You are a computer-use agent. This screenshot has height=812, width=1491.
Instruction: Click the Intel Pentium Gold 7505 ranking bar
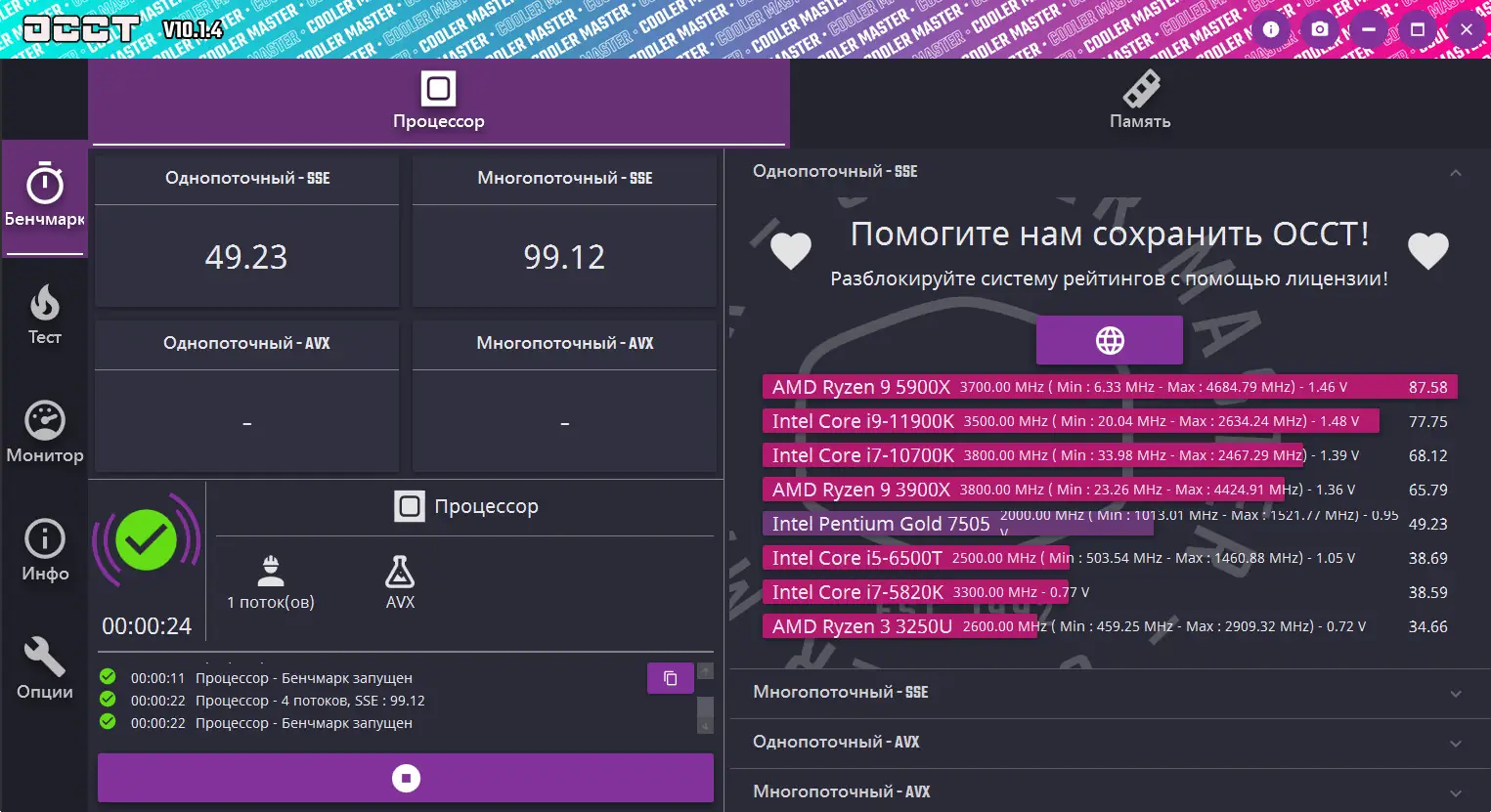click(x=958, y=524)
